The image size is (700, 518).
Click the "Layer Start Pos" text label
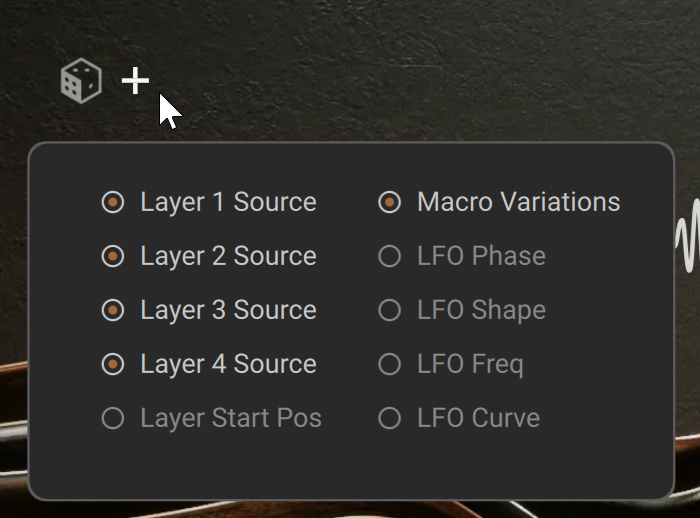point(231,418)
